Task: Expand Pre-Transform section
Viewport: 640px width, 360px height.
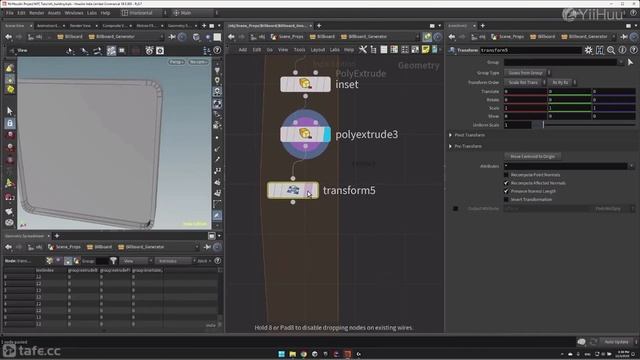Action: pyautogui.click(x=451, y=146)
